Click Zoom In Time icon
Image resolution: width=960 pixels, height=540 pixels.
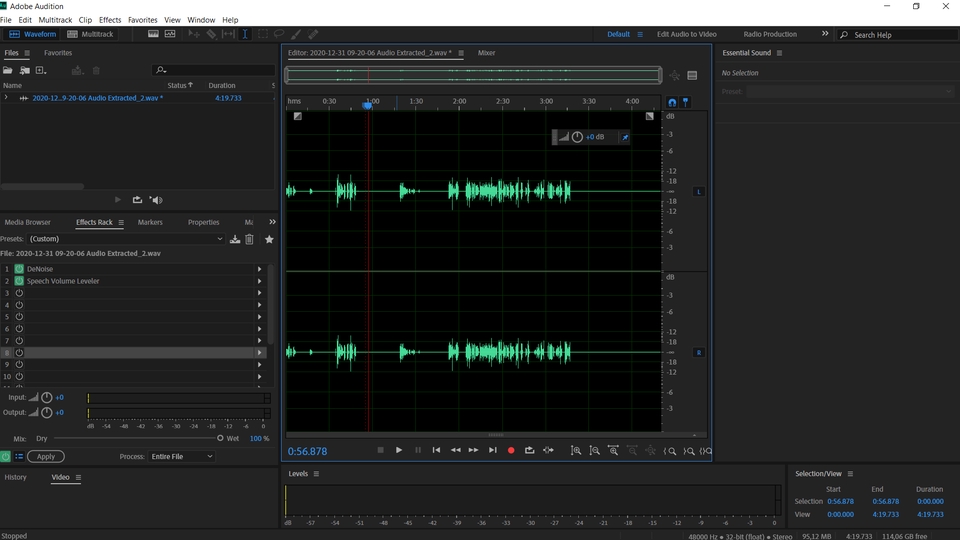(613, 451)
